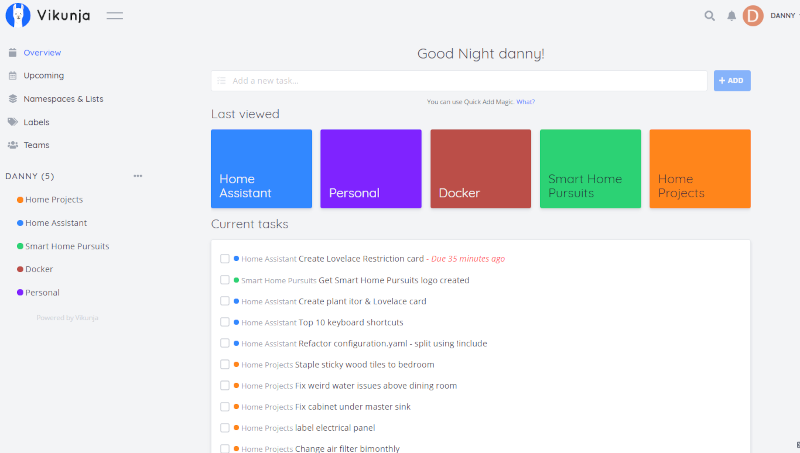Click the Powered by Vikunja link
The height and width of the screenshot is (453, 800).
point(67,317)
